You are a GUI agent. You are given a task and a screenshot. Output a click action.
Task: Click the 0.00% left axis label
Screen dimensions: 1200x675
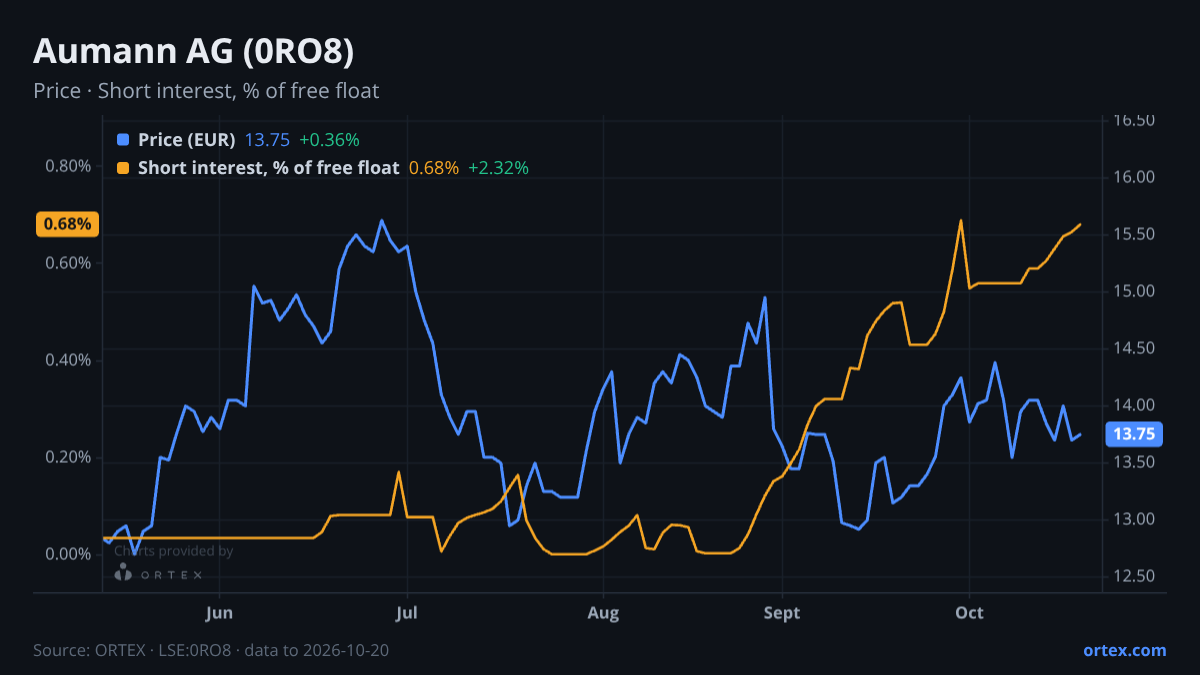click(x=68, y=554)
